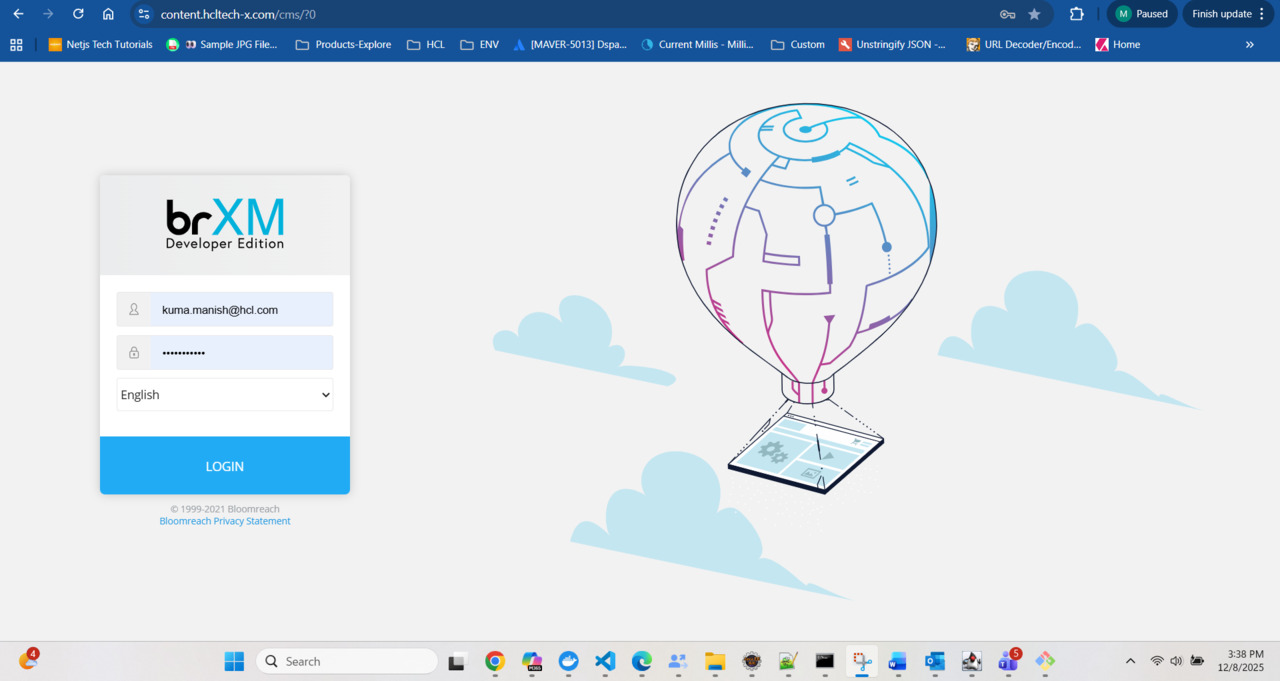Show more bookmarks with the chevron

click(x=1249, y=44)
